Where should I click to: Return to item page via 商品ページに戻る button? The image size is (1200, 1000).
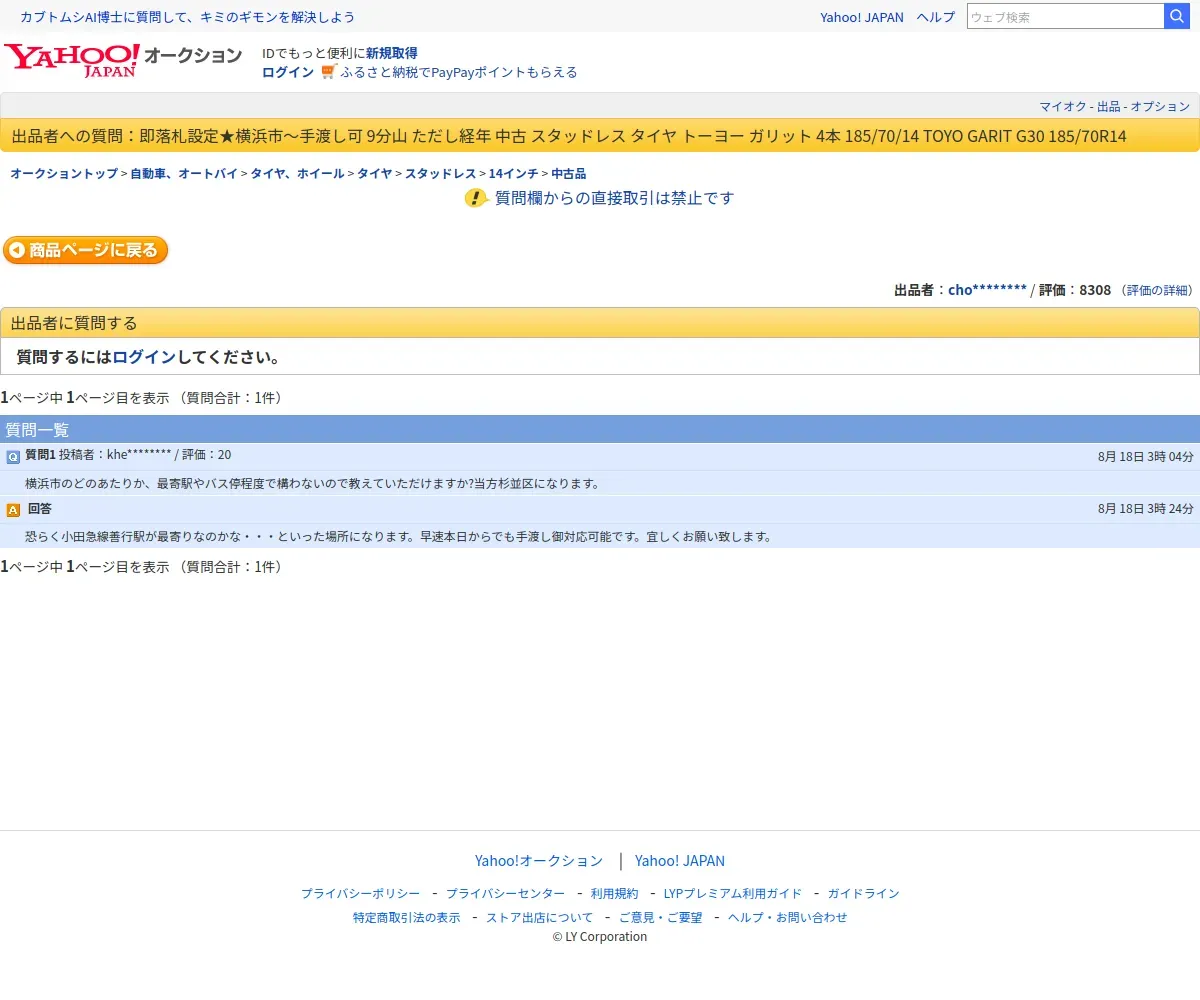coord(86,250)
